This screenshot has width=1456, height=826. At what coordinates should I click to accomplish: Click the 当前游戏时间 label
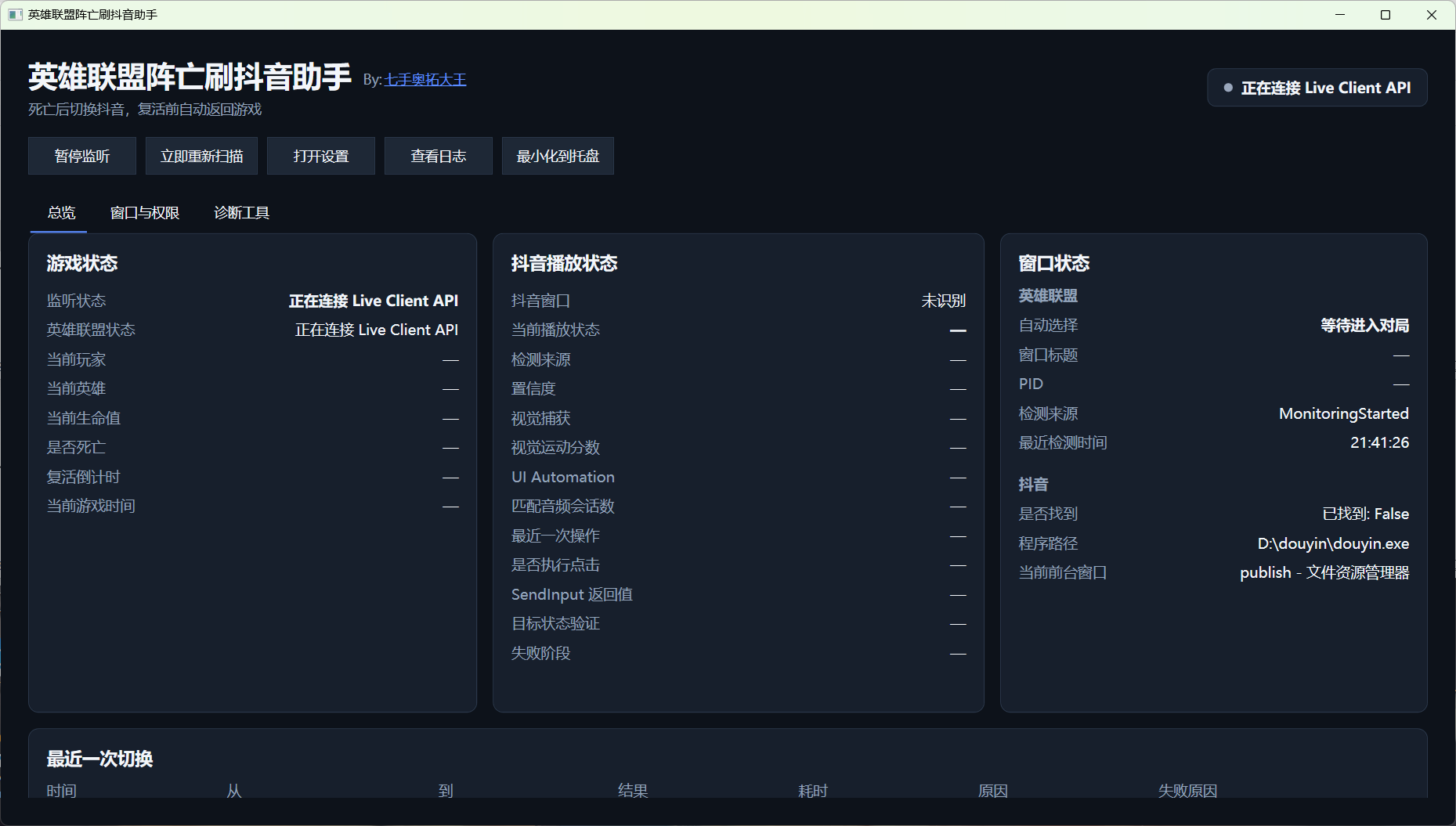(91, 506)
